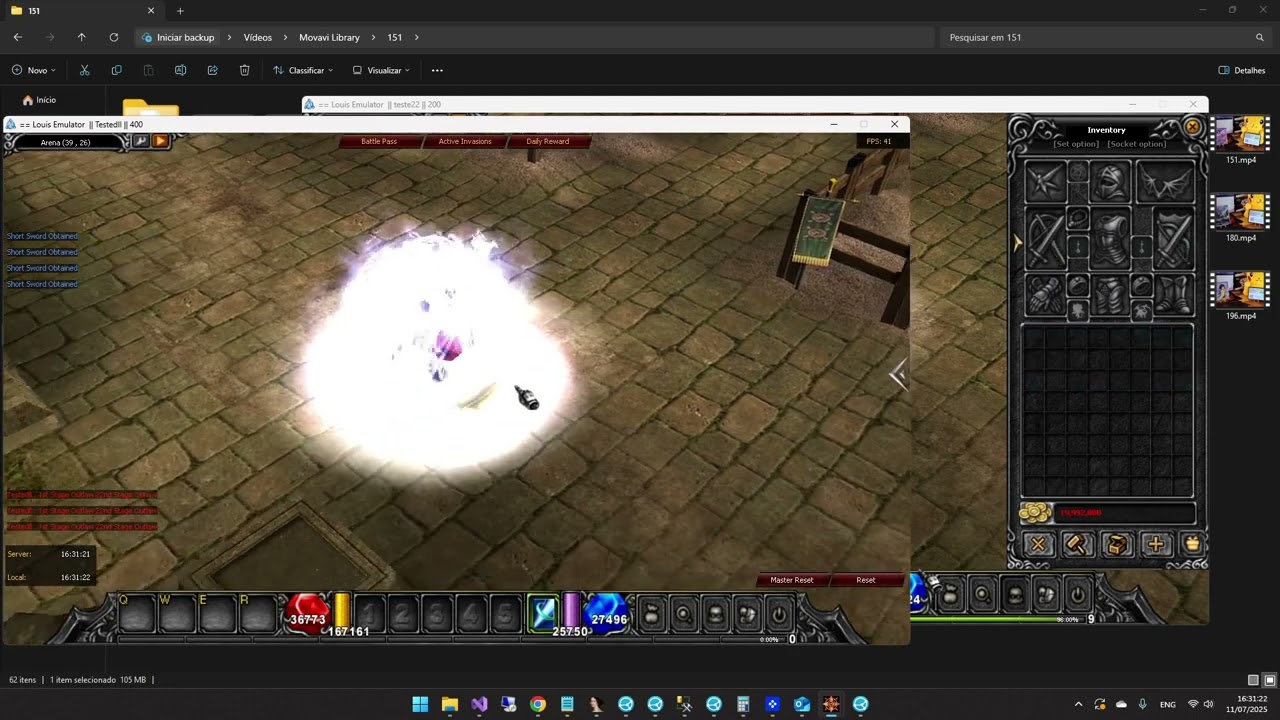The width and height of the screenshot is (1280, 720).
Task: Select the helmet equipment slot
Action: (1109, 183)
